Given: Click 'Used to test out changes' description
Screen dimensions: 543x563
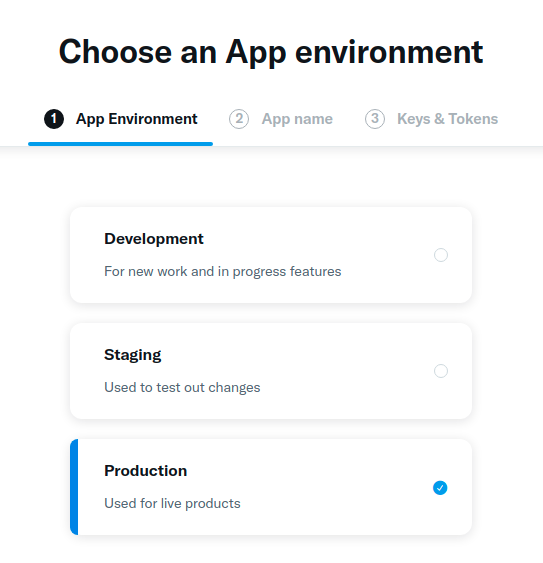Looking at the screenshot, I should [182, 388].
